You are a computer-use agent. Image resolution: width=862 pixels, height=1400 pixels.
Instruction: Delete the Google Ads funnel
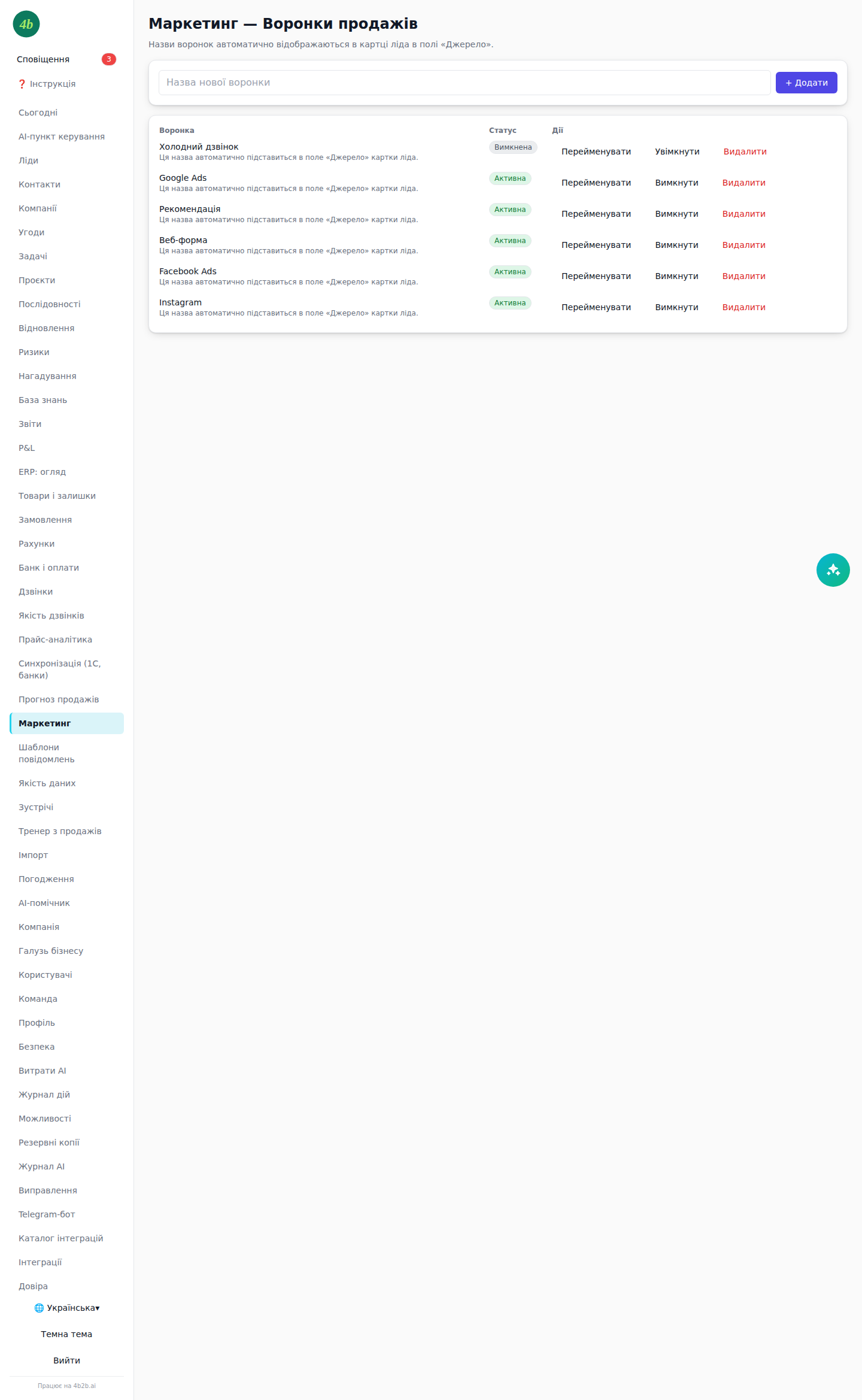pyautogui.click(x=743, y=183)
